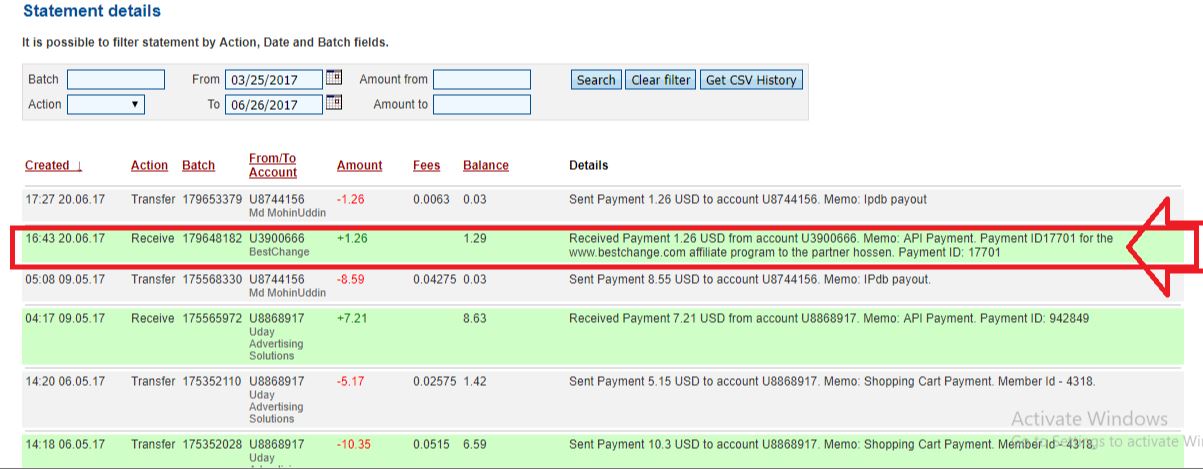The height and width of the screenshot is (469, 1203).
Task: Click the Amount from input field
Action: click(482, 79)
